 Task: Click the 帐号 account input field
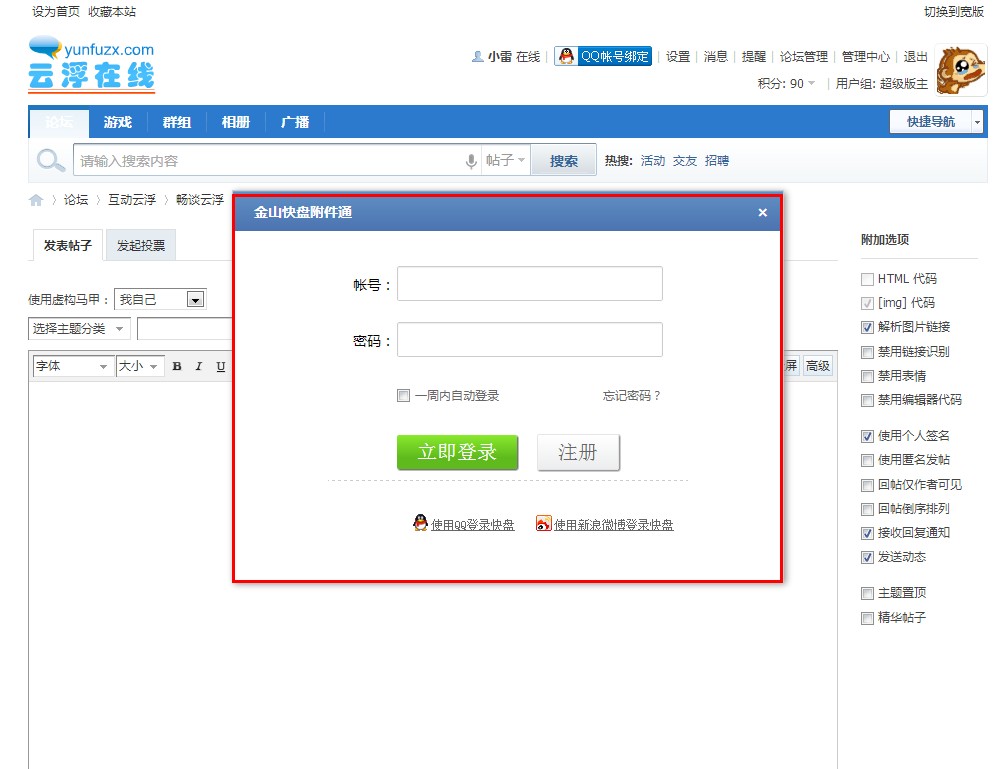click(529, 283)
